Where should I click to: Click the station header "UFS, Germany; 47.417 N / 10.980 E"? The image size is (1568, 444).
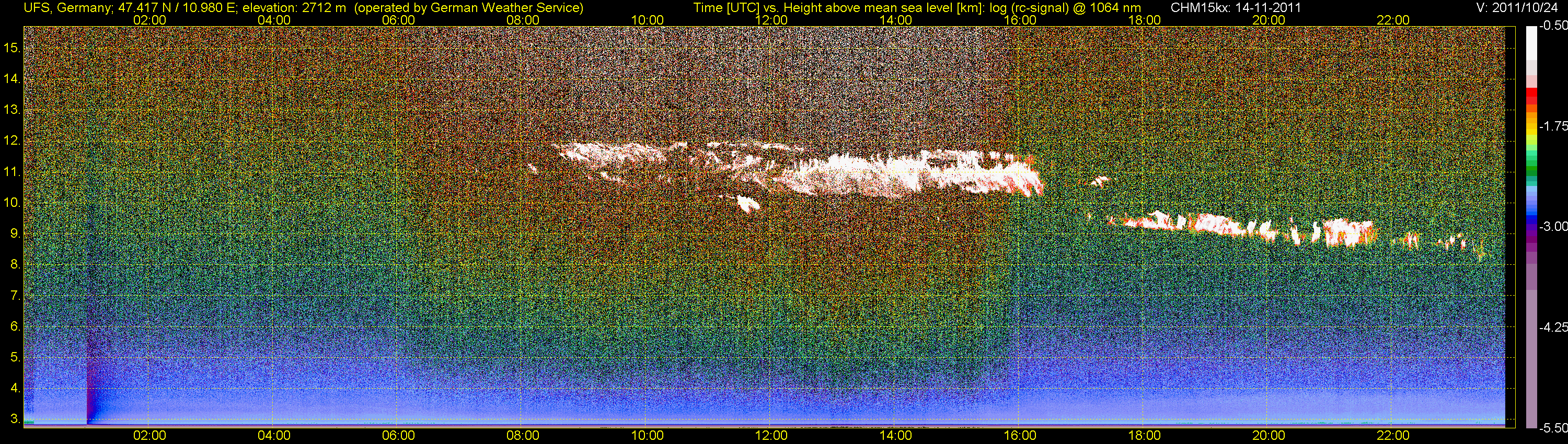[x=130, y=8]
